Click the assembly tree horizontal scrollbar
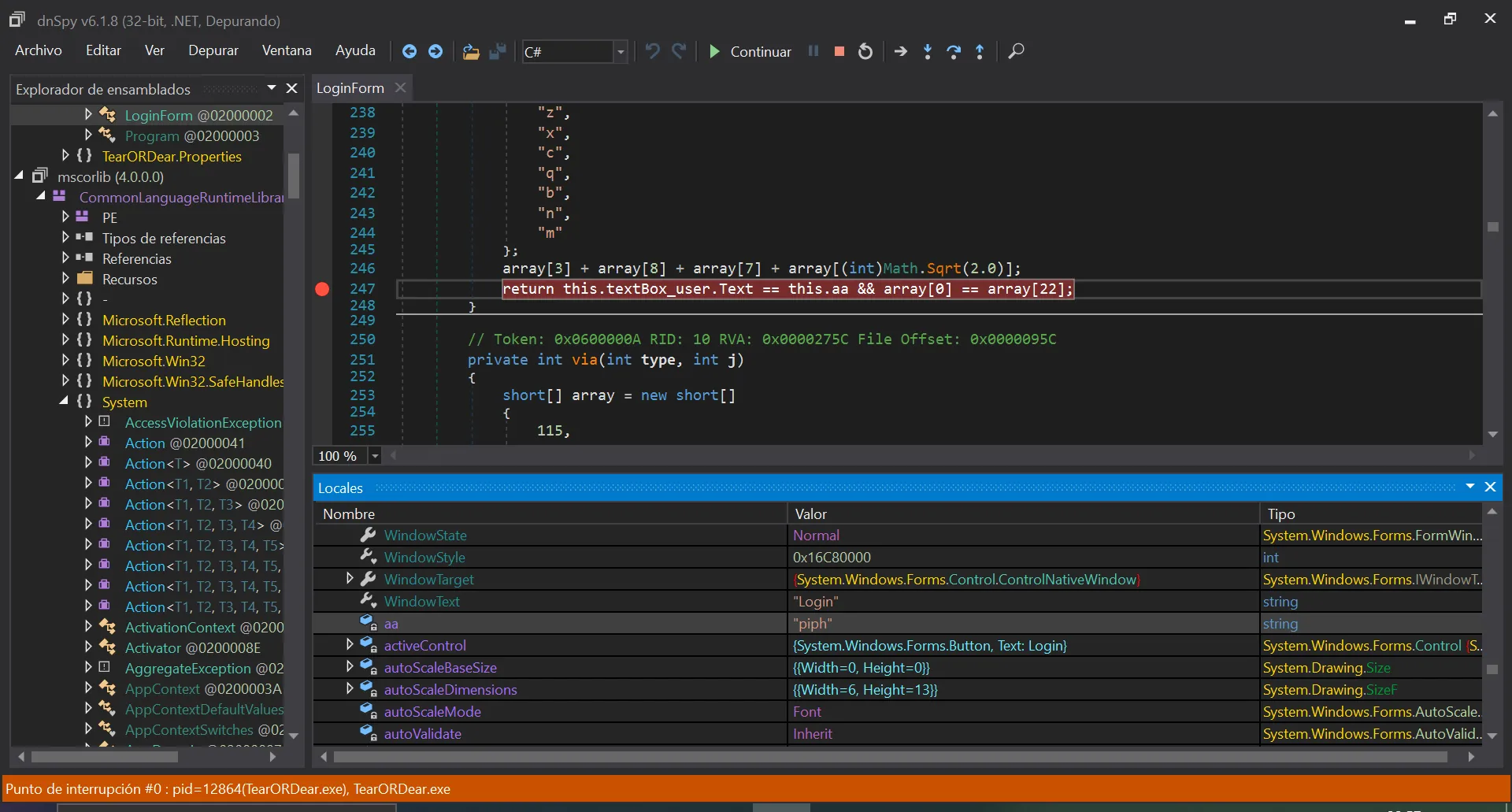Viewport: 1512px width, 812px height. (104, 757)
